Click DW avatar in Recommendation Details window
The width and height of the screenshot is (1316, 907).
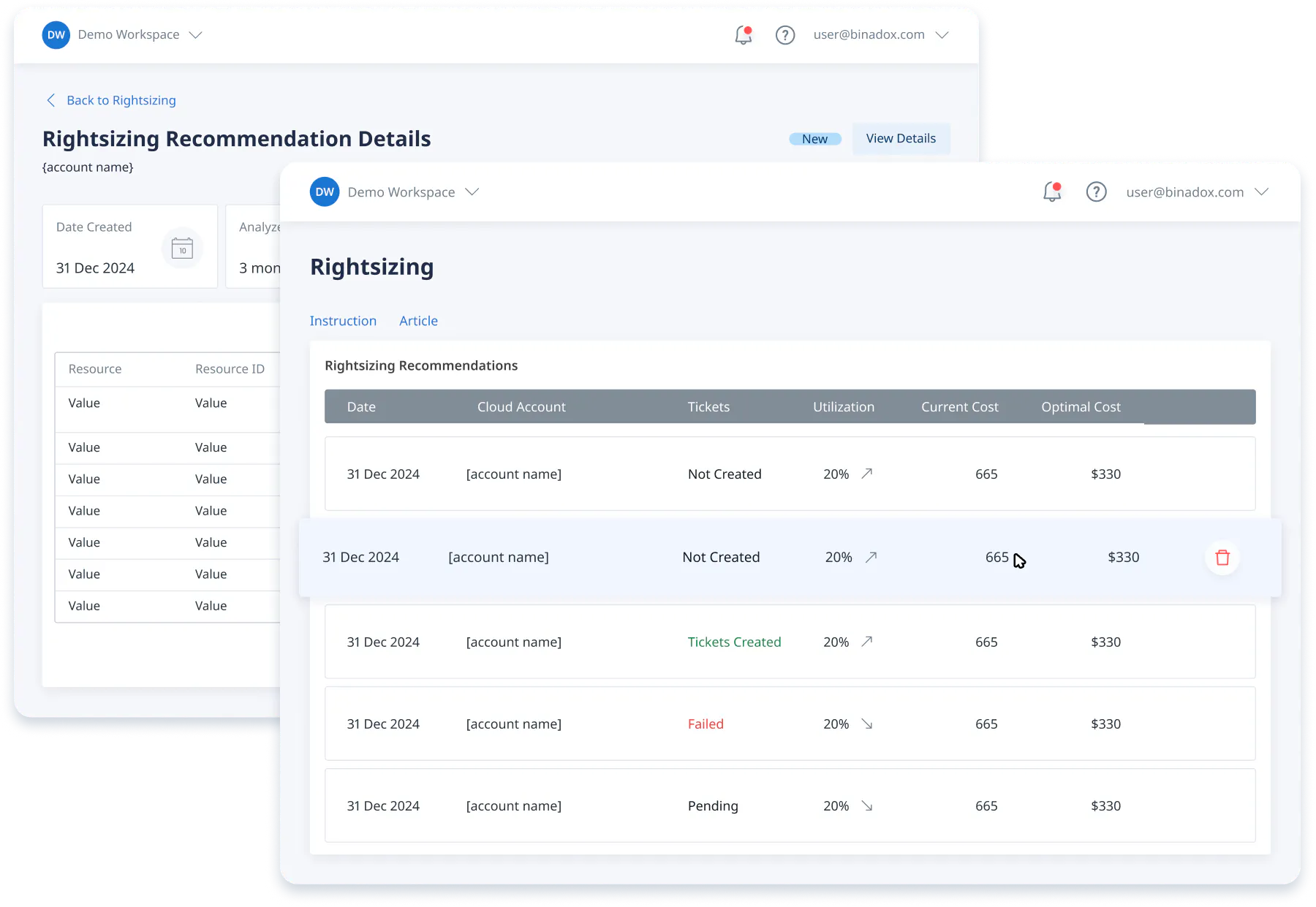pos(56,35)
